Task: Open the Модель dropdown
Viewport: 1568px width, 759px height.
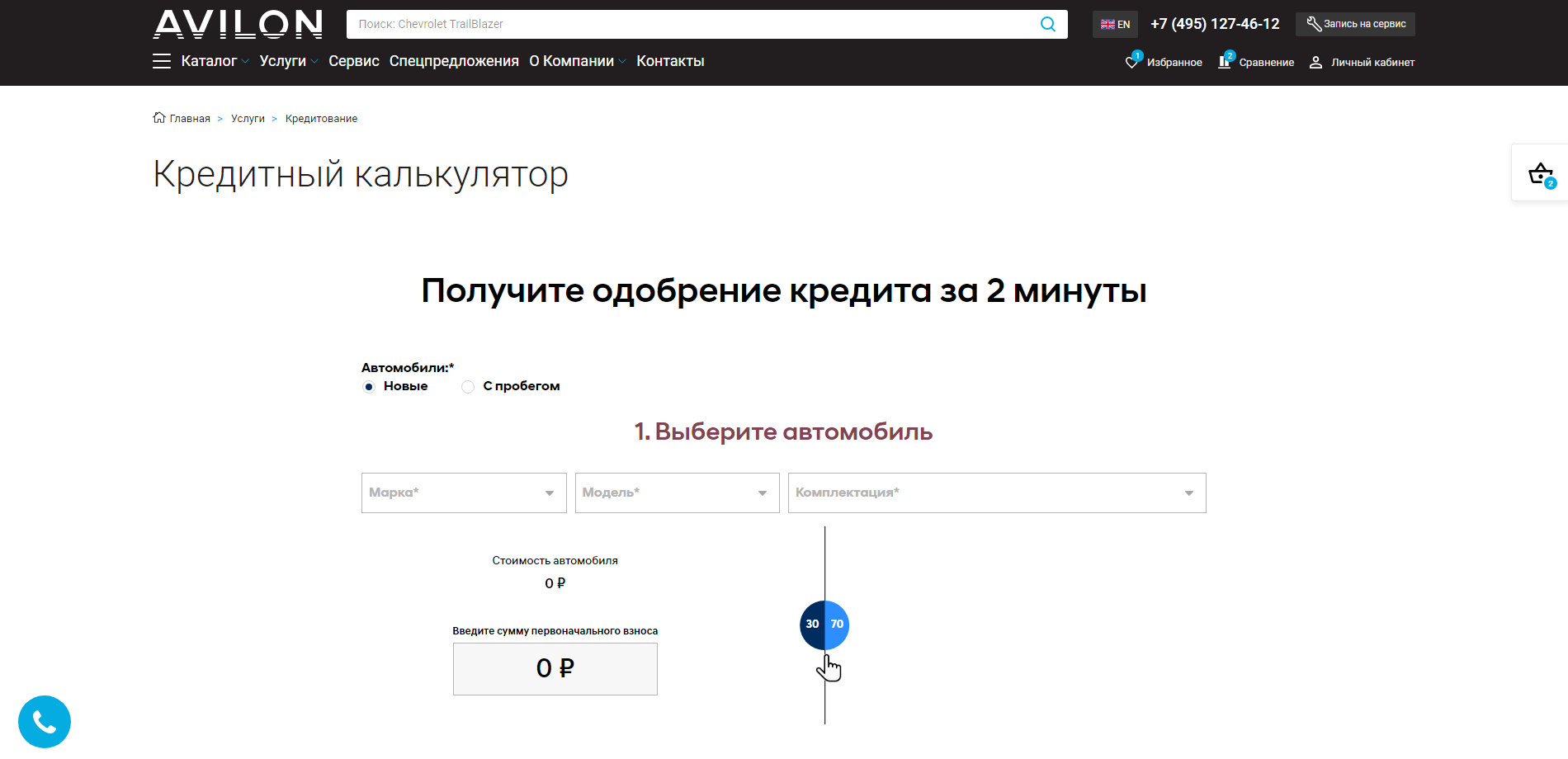Action: pyautogui.click(x=678, y=493)
